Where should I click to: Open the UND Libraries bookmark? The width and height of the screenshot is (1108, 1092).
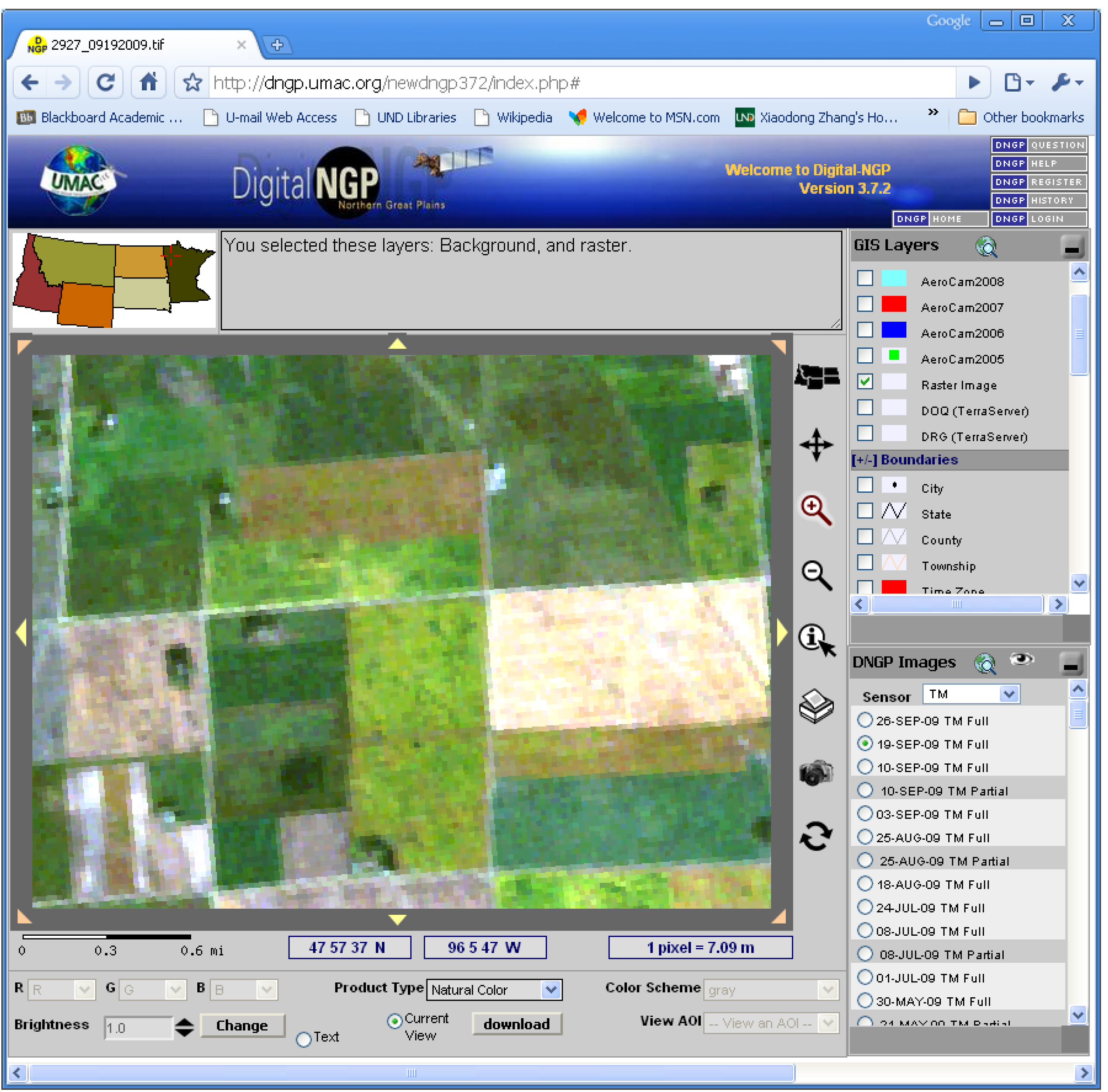tap(406, 117)
